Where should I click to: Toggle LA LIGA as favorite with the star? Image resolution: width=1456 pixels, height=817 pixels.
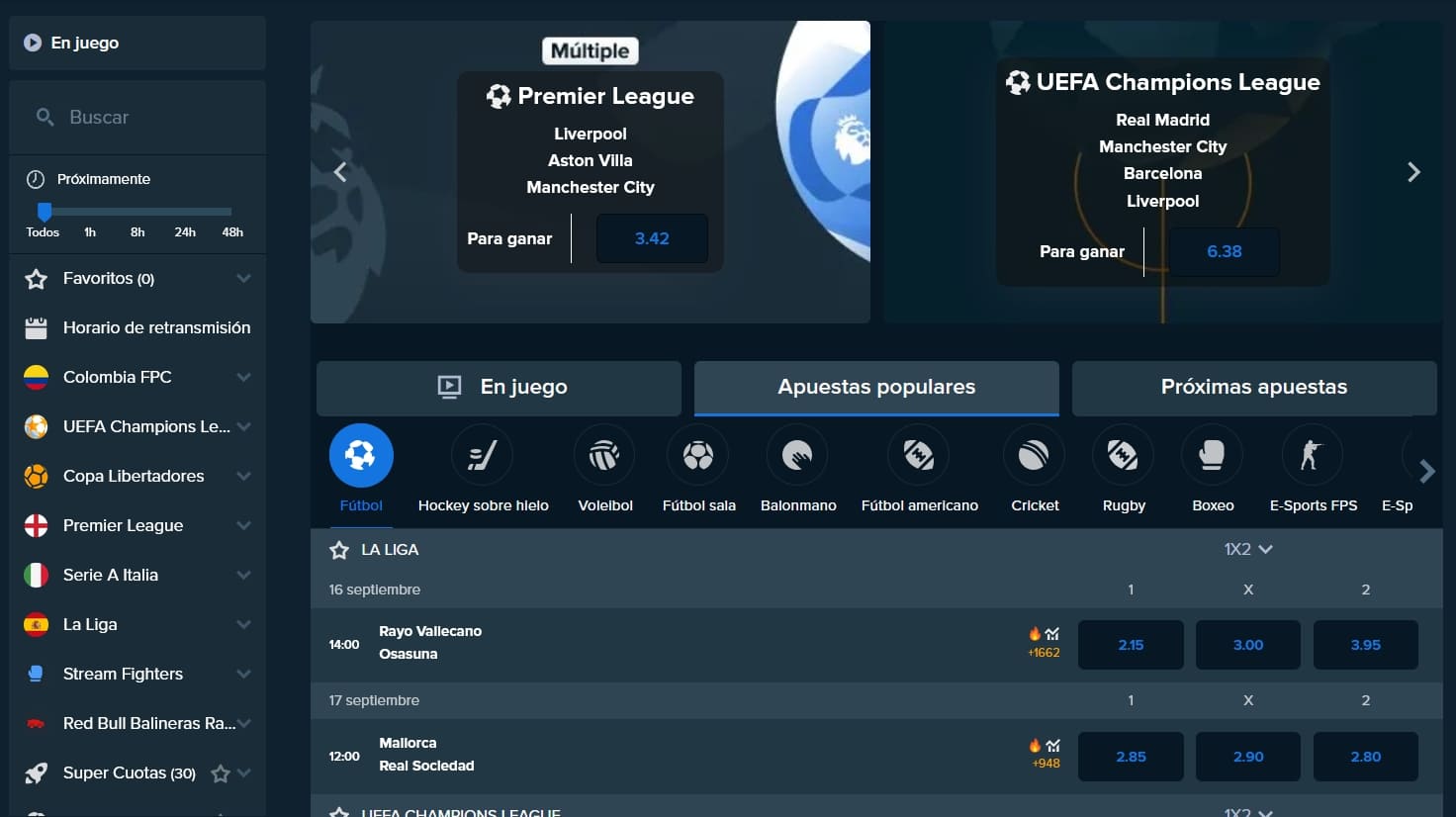[x=340, y=549]
